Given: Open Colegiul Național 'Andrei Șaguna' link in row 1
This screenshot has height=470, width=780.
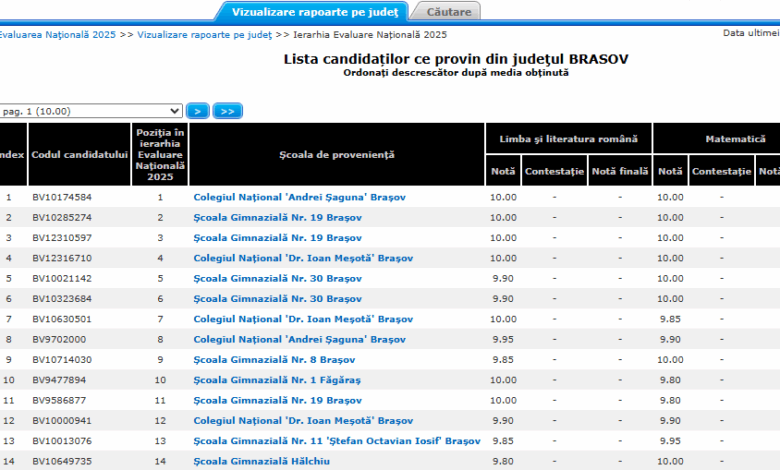Looking at the screenshot, I should point(299,197).
